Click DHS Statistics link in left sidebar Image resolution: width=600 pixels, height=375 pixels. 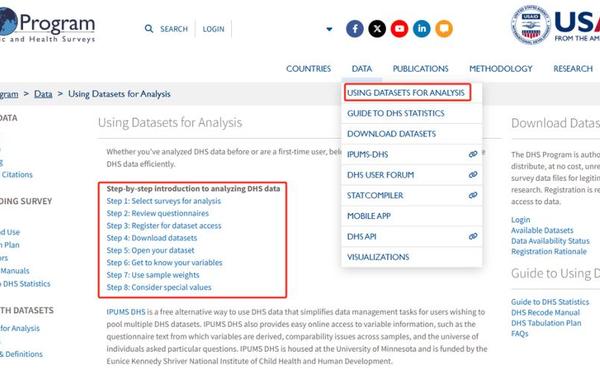[x=25, y=284]
